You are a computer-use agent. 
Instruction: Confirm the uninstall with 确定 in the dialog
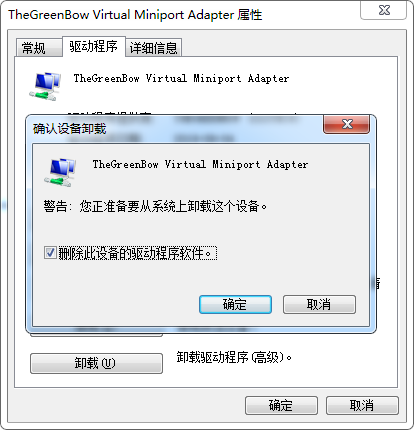point(235,304)
